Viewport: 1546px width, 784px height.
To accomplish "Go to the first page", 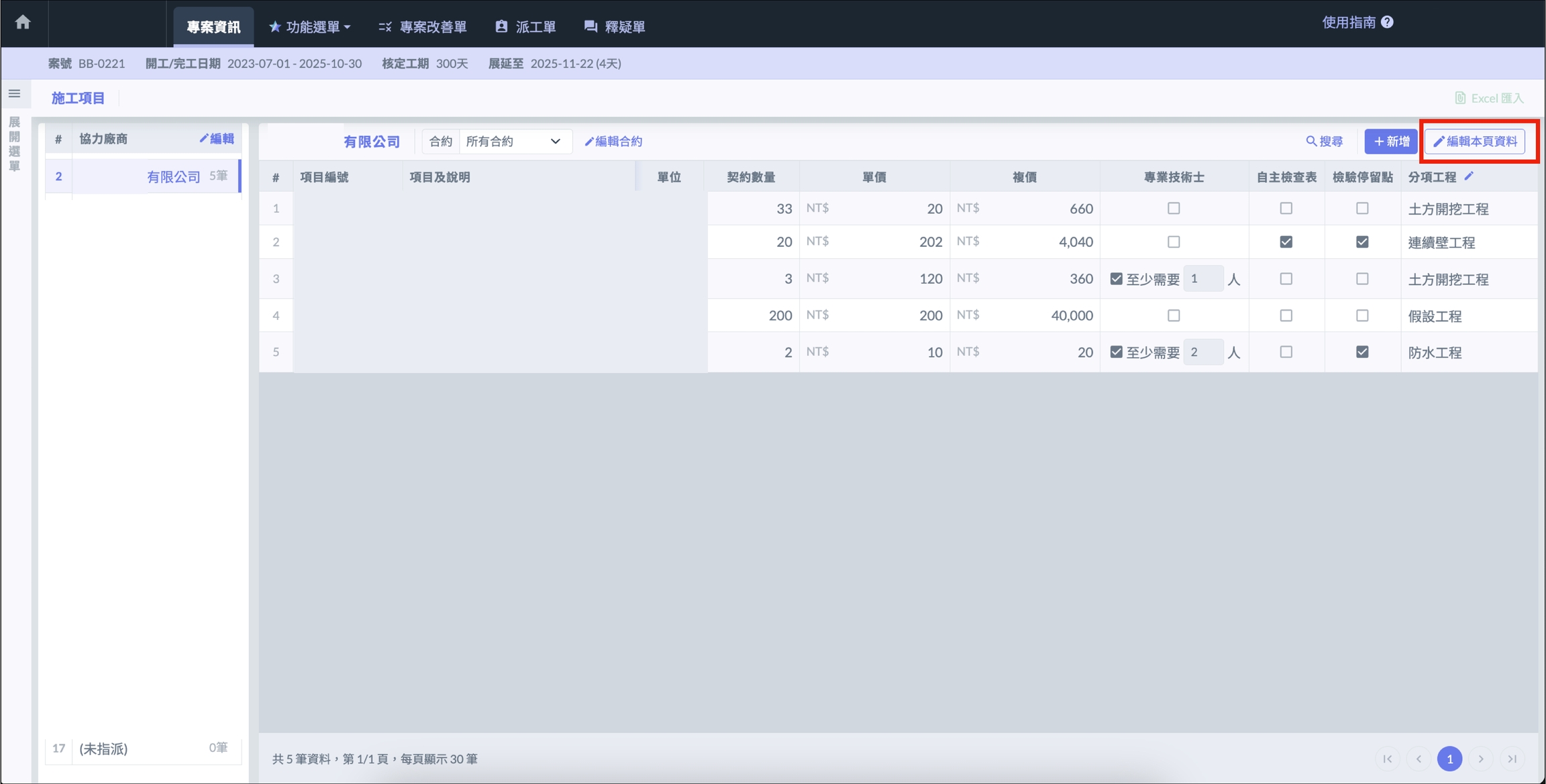I will 1388,759.
